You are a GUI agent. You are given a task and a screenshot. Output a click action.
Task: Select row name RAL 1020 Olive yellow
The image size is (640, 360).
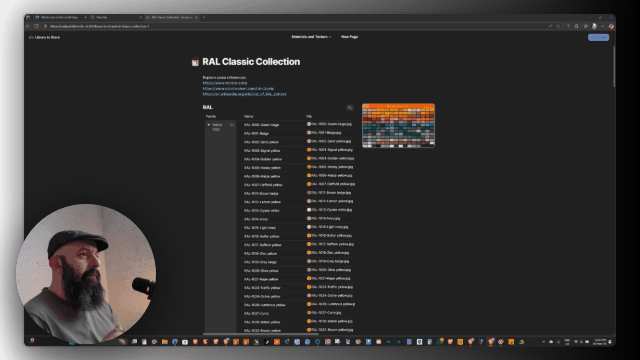tap(261, 271)
